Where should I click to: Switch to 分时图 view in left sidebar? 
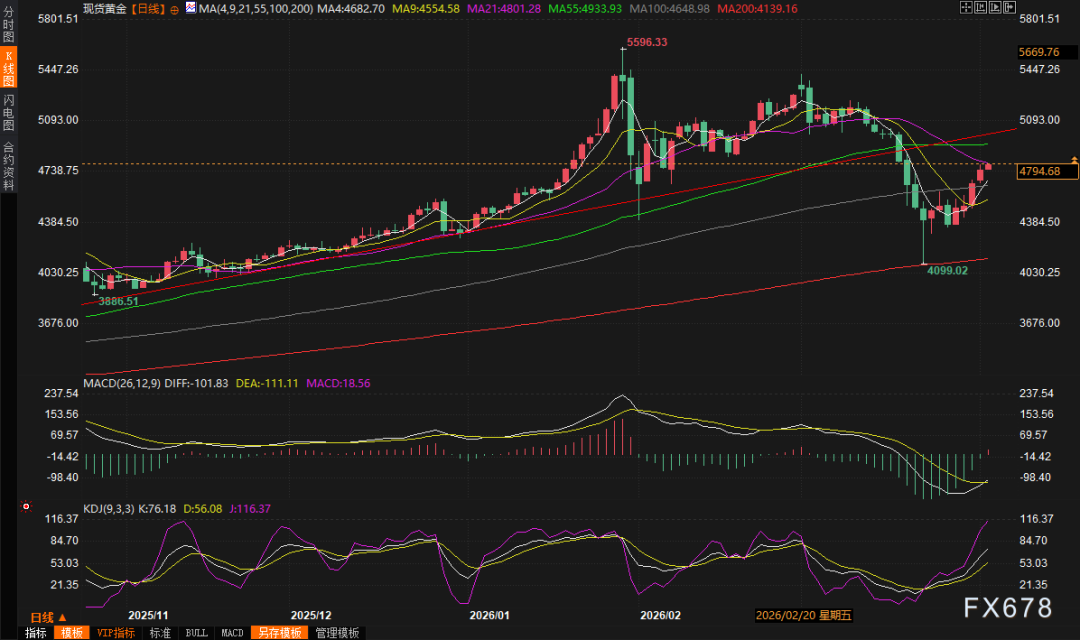click(x=9, y=28)
